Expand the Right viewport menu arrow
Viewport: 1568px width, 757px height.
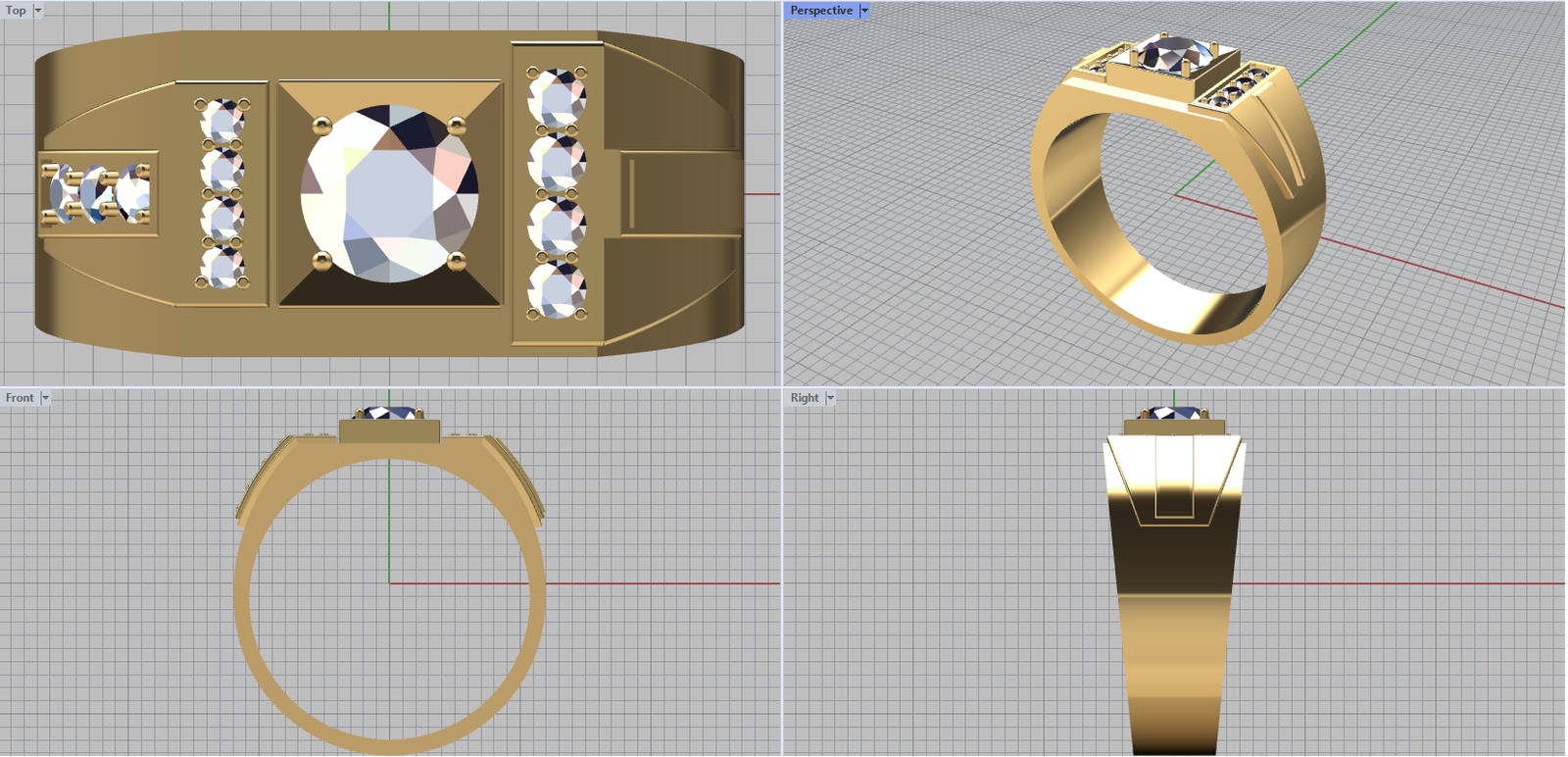click(x=830, y=398)
